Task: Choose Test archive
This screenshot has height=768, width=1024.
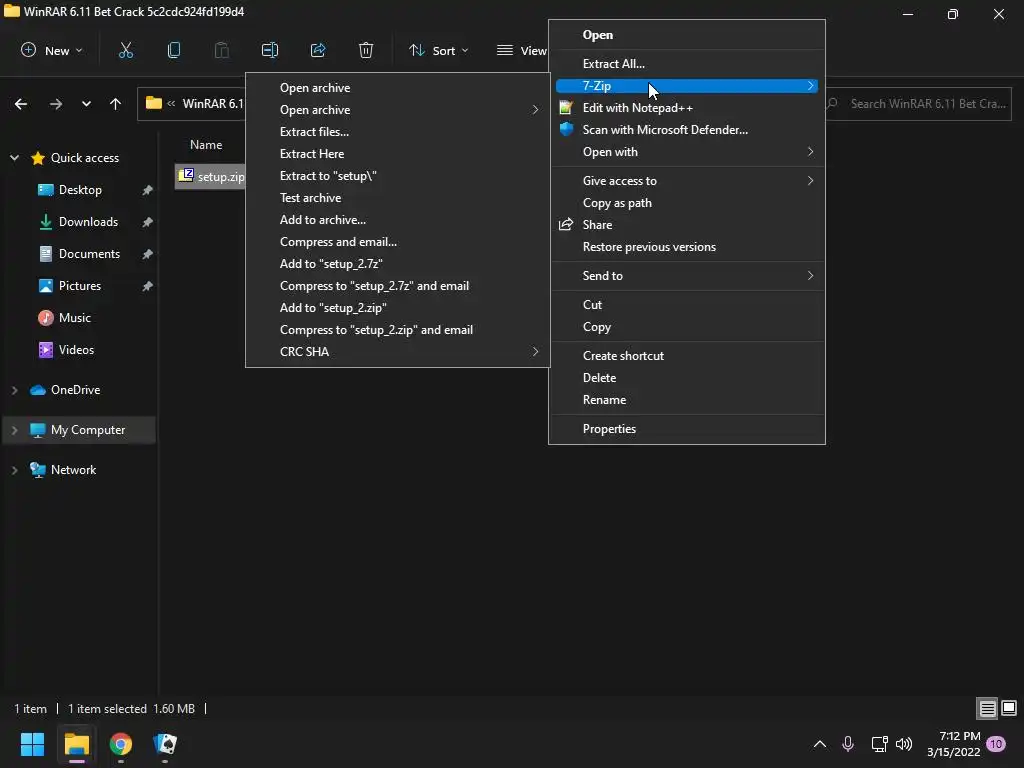Action: pos(397,198)
